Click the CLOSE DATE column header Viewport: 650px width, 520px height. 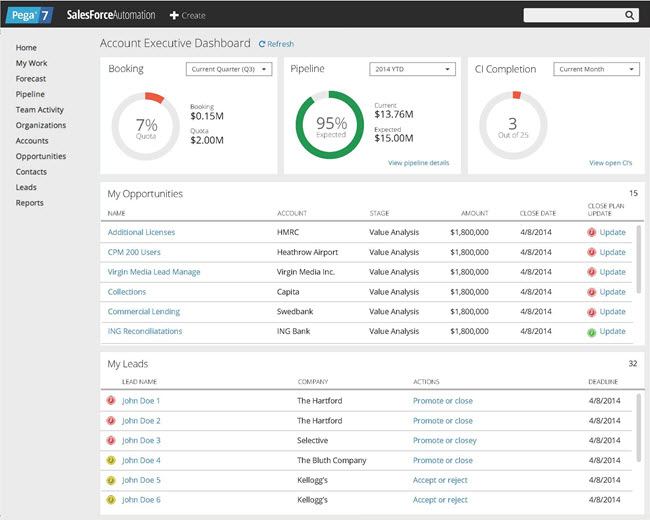538,213
